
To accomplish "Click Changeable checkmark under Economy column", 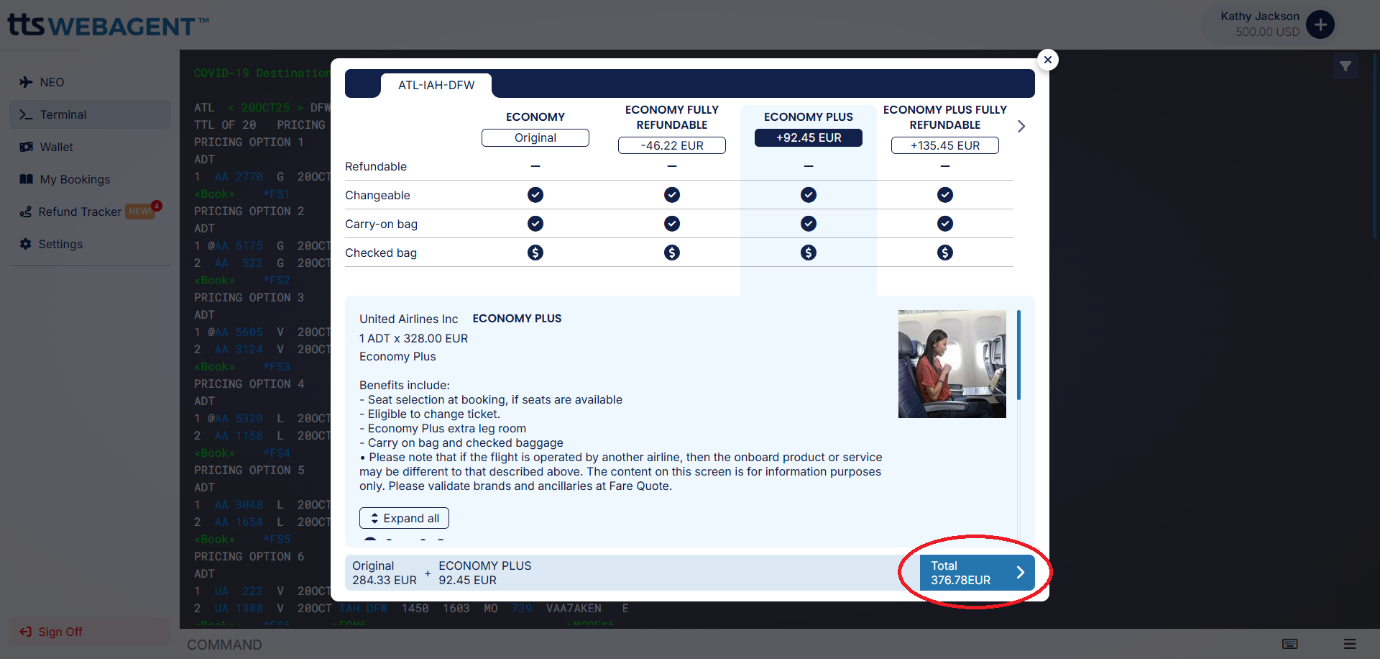I will pos(535,195).
